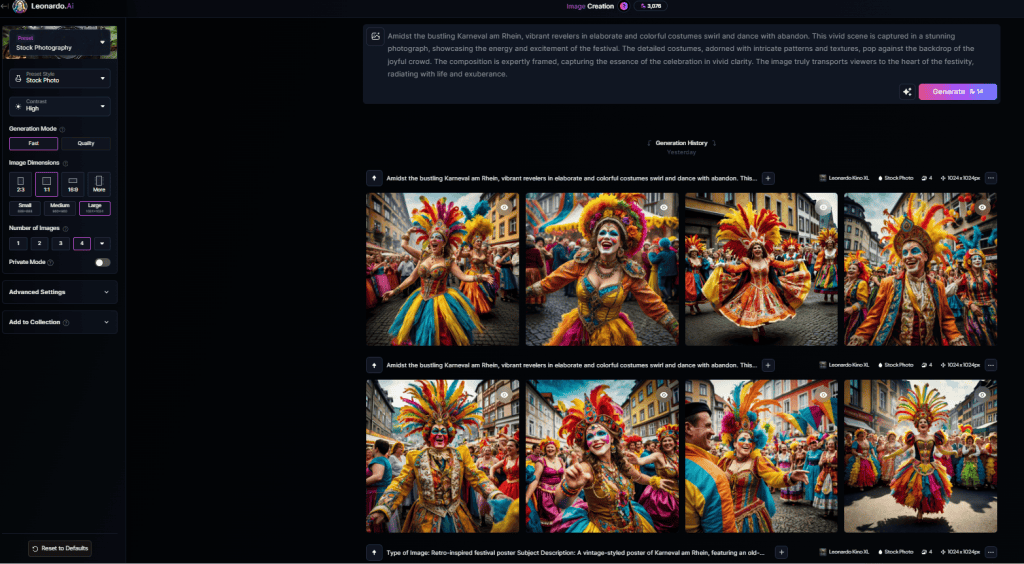This screenshot has width=1024, height=564.
Task: Click the Generate button
Action: tap(957, 91)
